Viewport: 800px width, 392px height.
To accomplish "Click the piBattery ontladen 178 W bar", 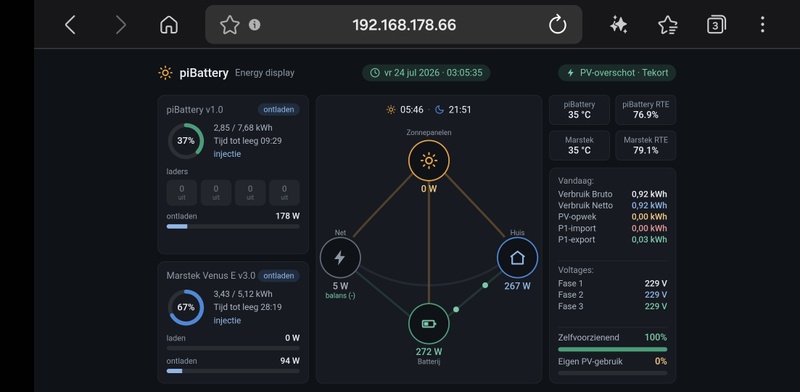I will pos(233,226).
